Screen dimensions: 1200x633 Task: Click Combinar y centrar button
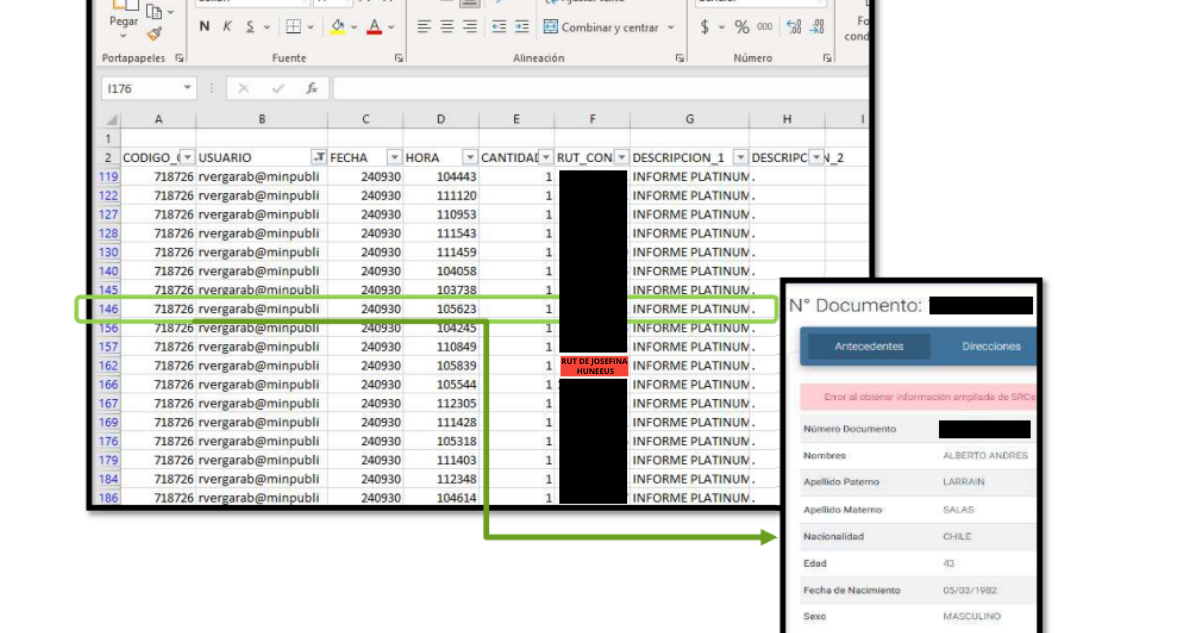tap(603, 28)
